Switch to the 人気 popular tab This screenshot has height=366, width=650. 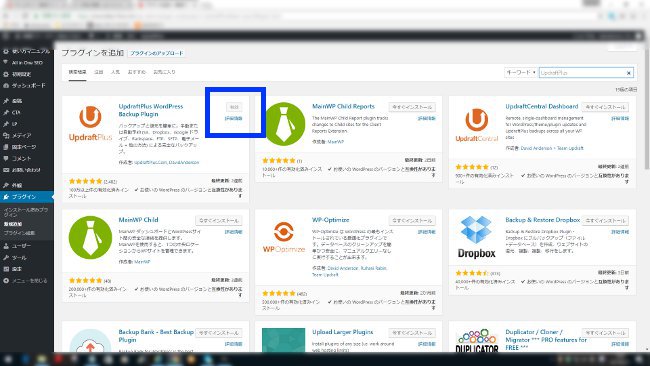[x=115, y=72]
